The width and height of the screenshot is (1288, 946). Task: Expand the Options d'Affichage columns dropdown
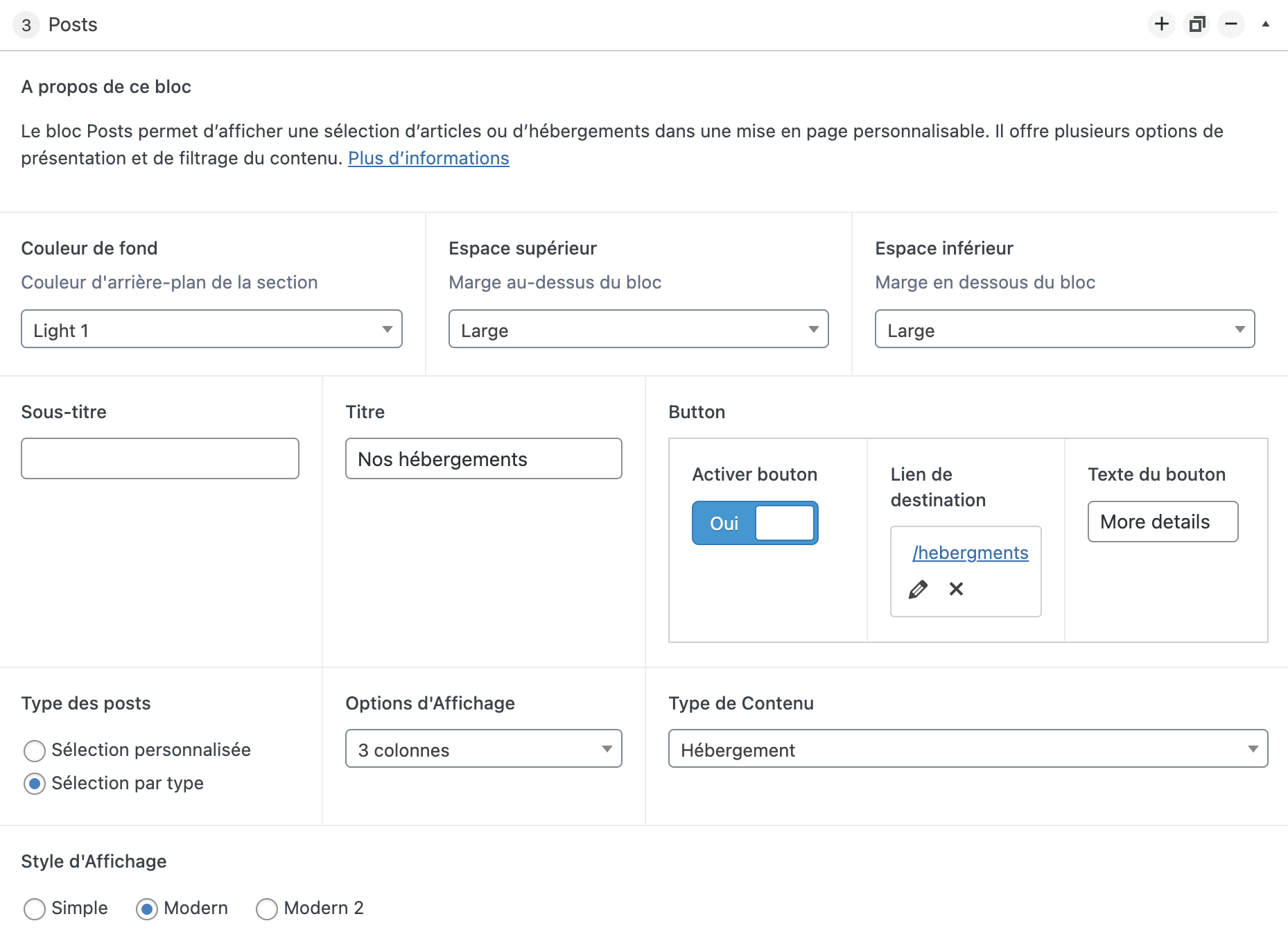[x=483, y=749]
